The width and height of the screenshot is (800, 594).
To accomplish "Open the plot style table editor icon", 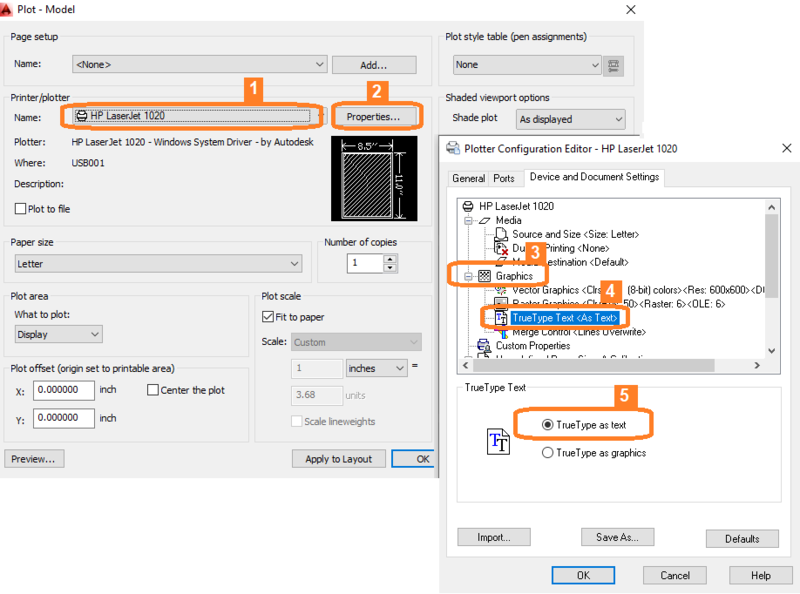I will tap(613, 65).
